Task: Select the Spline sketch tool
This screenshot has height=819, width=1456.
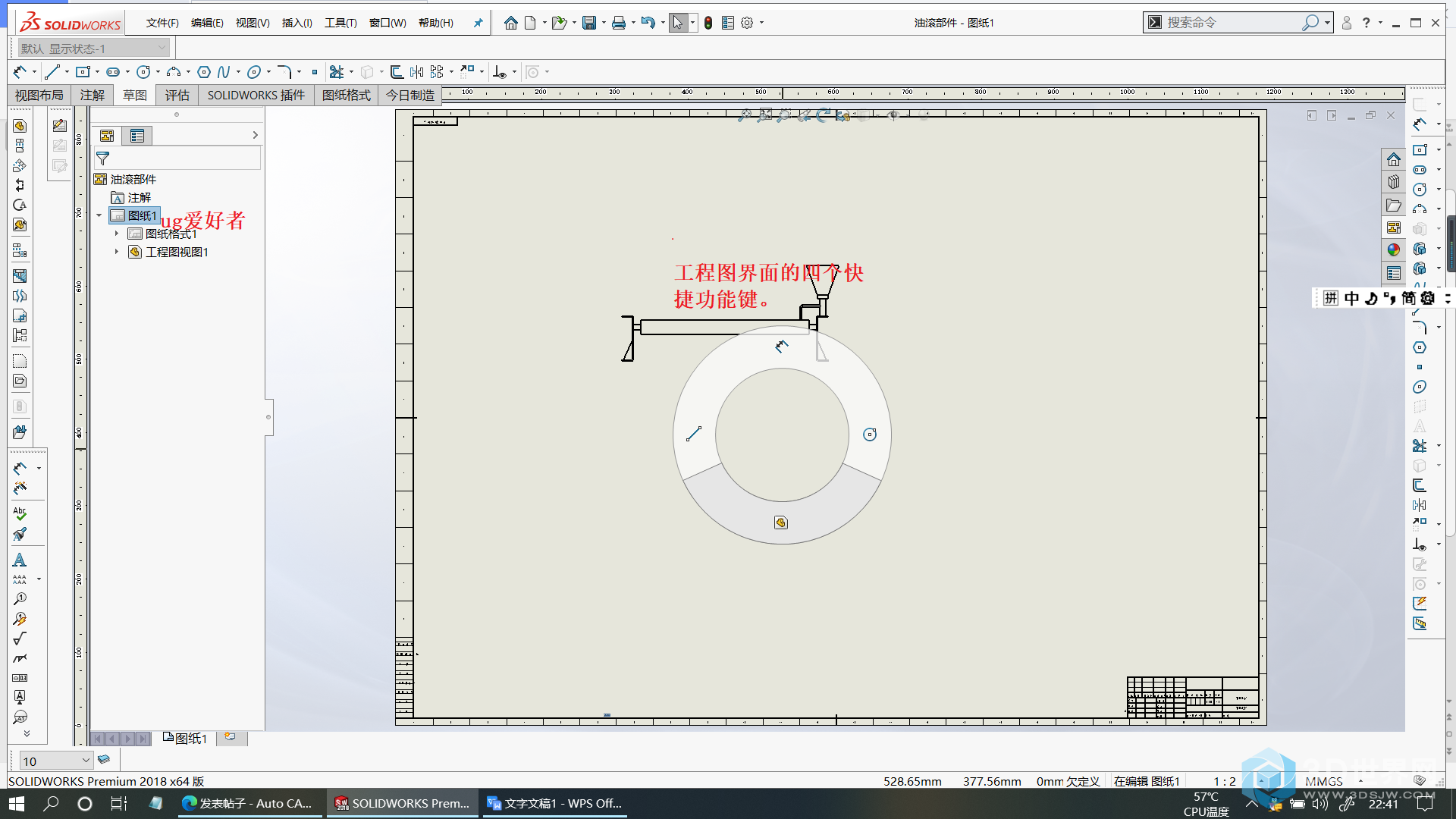Action: click(224, 72)
